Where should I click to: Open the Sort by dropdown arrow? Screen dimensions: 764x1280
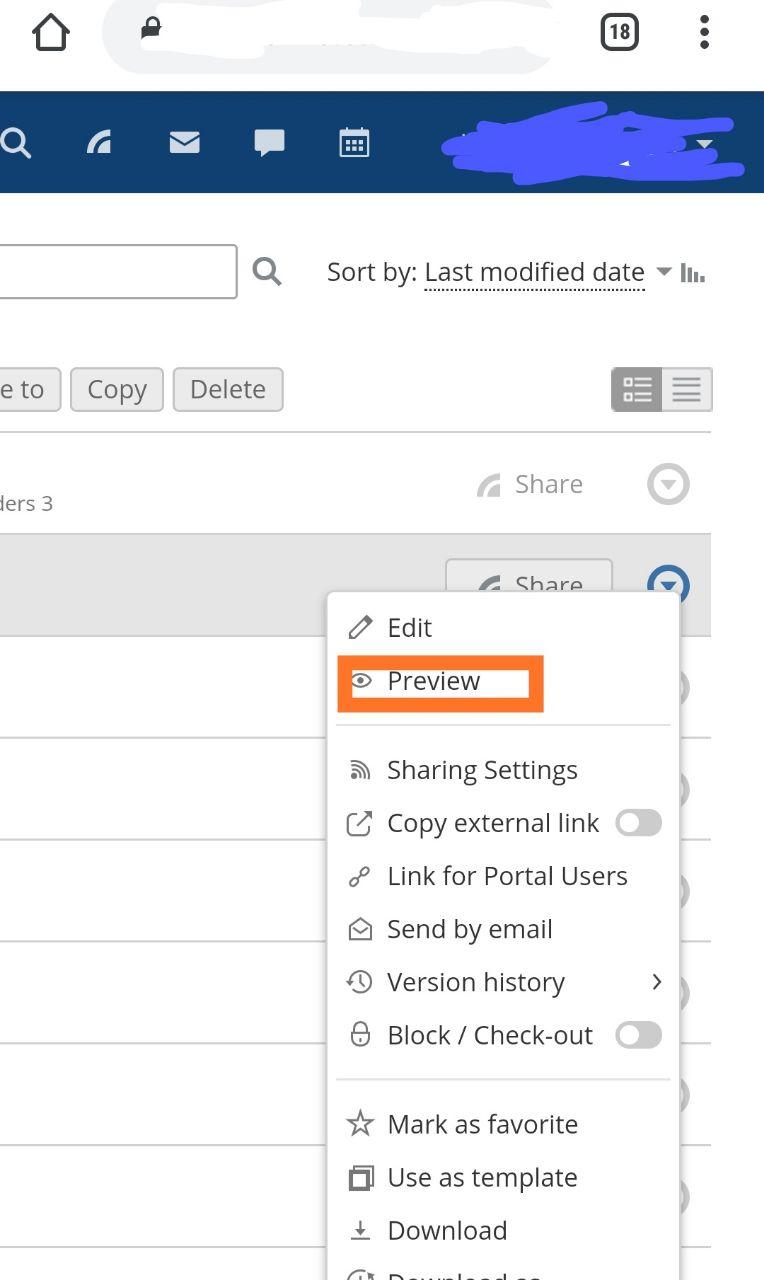663,271
